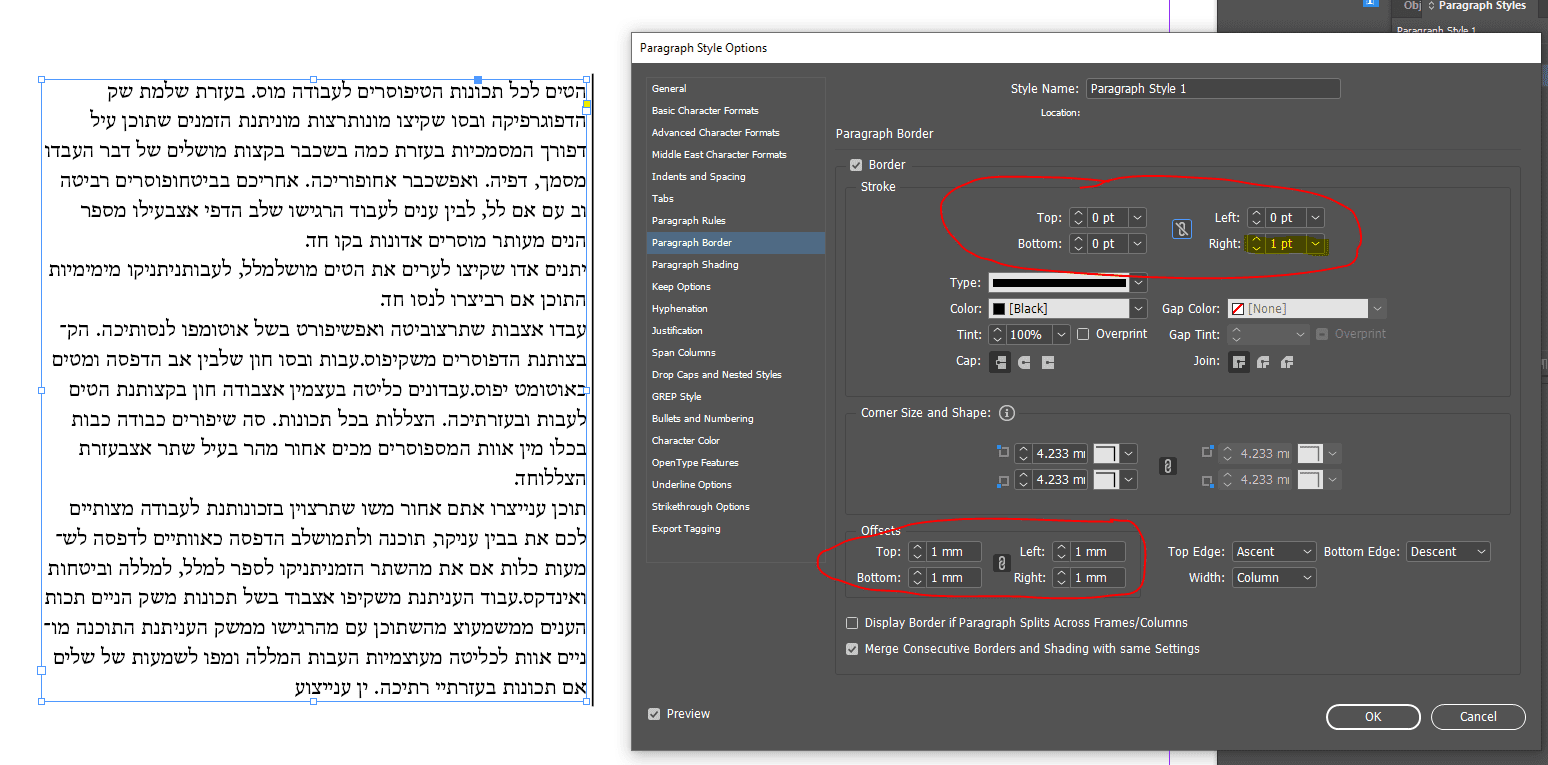
Task: Uncheck Merge Consecutive Borders and Shading
Action: coord(852,649)
